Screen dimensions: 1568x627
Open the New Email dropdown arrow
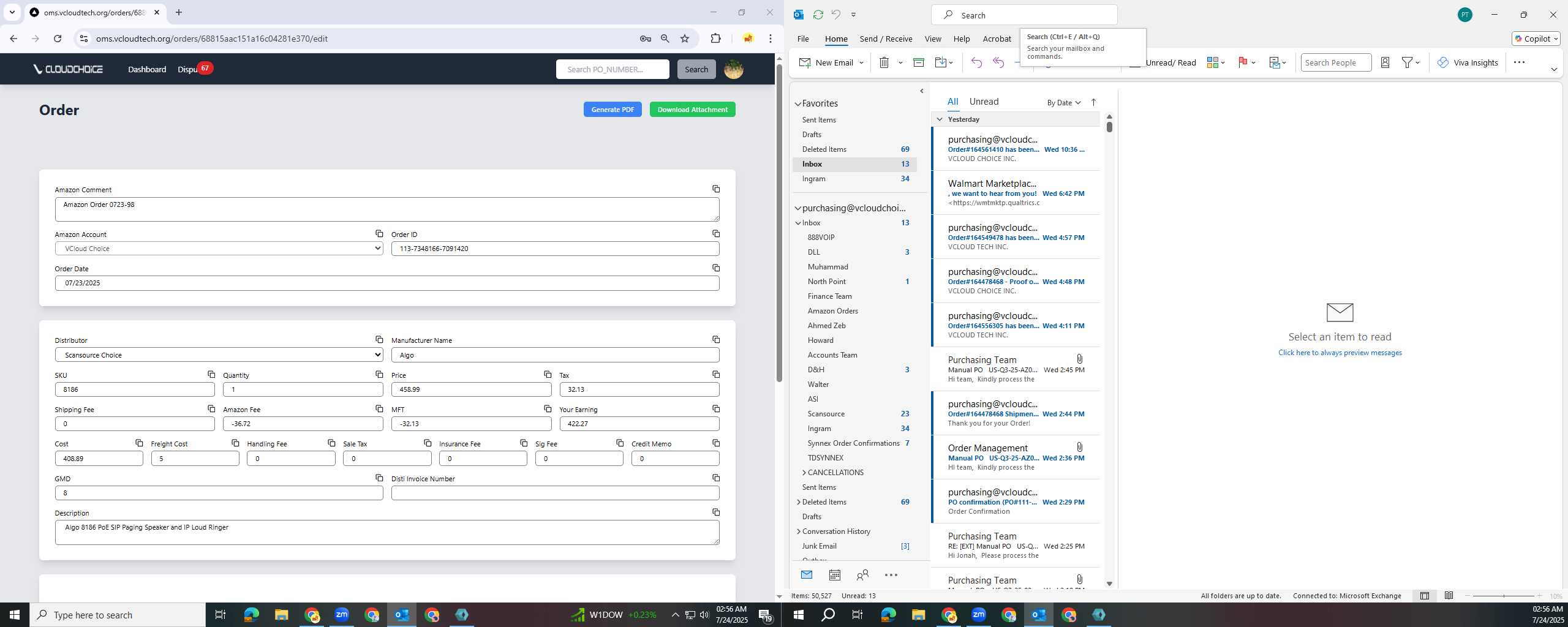click(861, 62)
